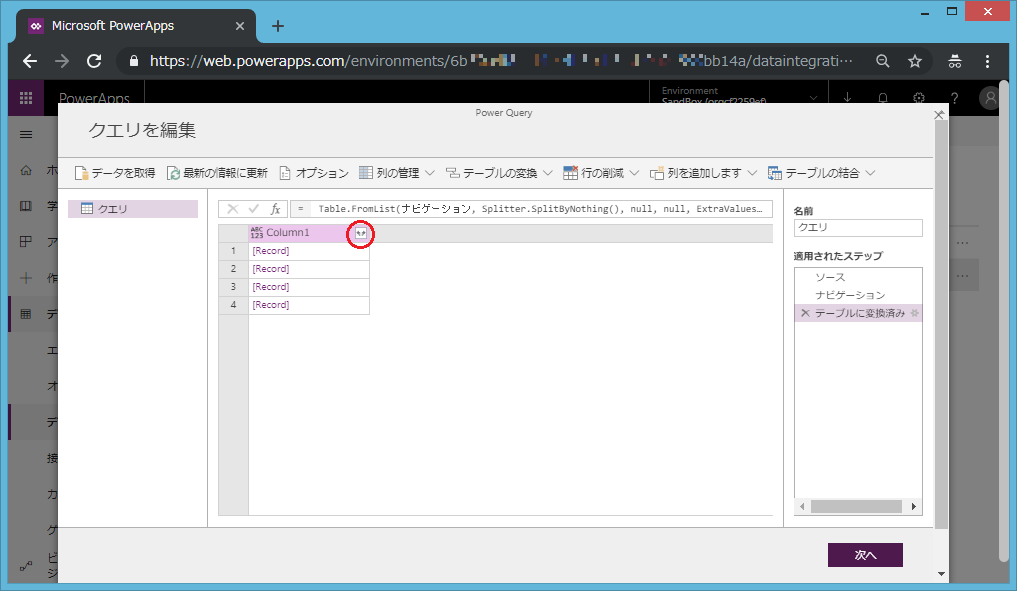Select the Microsoft PowerApps browser tab

coord(136,26)
